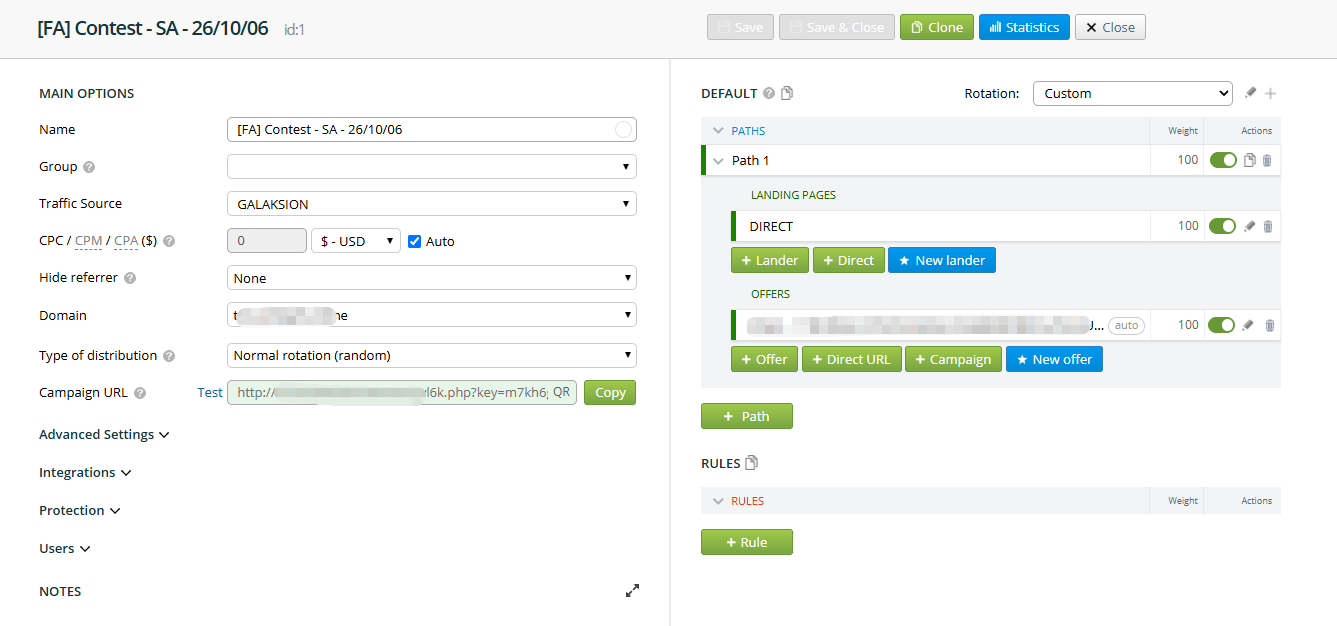The image size is (1337, 626).
Task: Toggle Path 1 switch off
Action: click(1223, 160)
